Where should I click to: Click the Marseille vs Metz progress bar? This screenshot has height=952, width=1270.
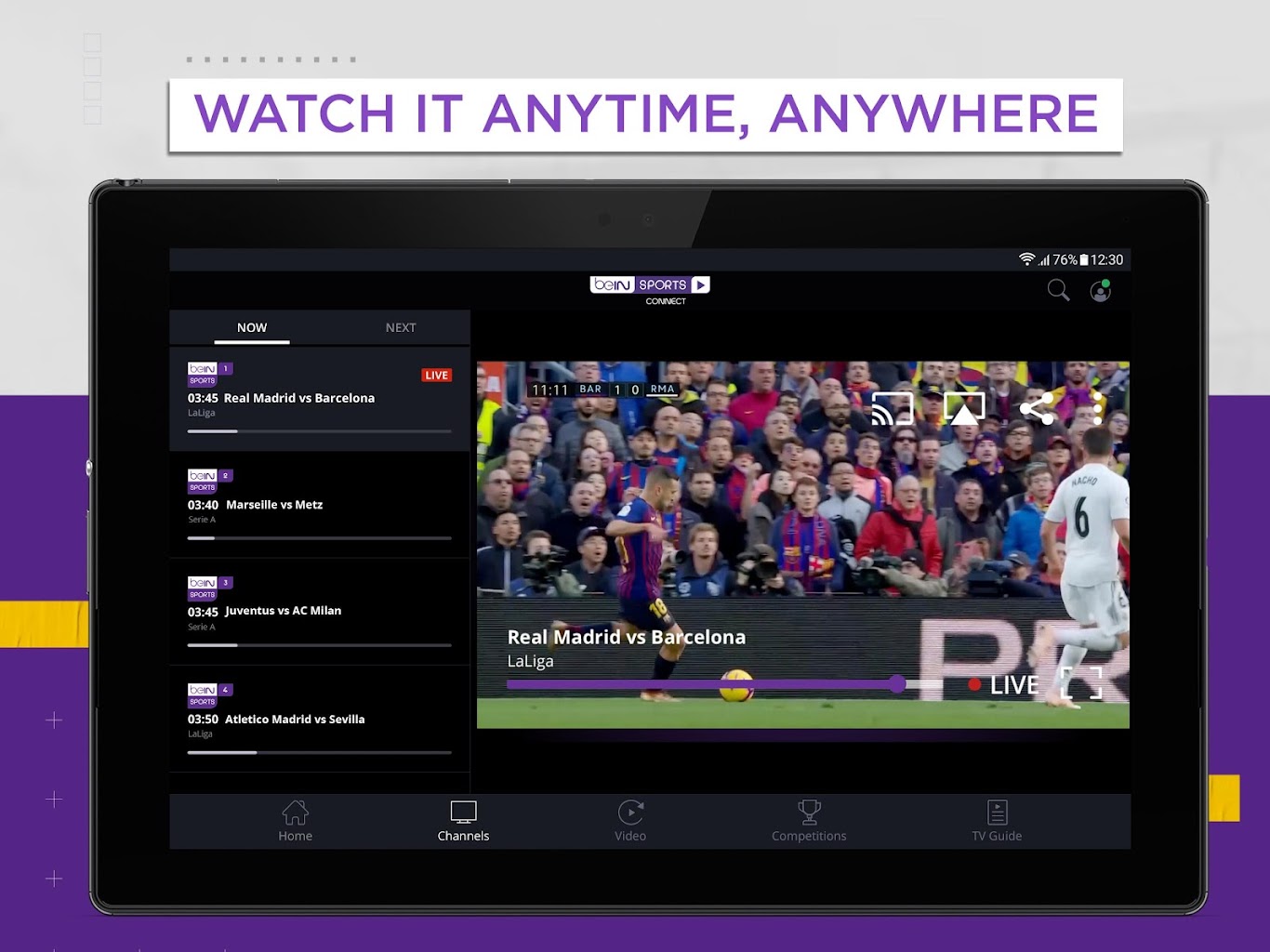click(x=319, y=538)
